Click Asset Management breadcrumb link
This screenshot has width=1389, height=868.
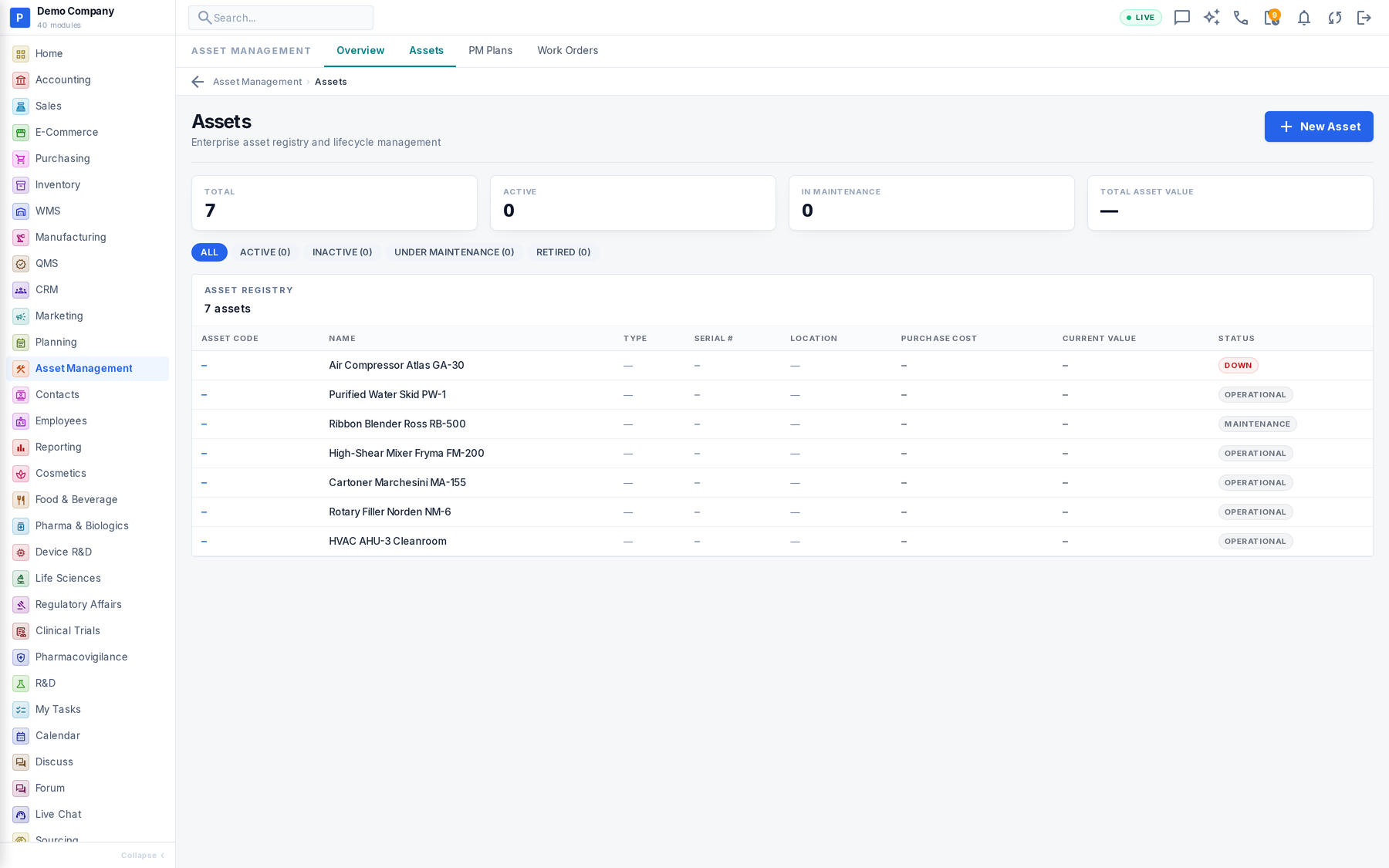pos(257,82)
